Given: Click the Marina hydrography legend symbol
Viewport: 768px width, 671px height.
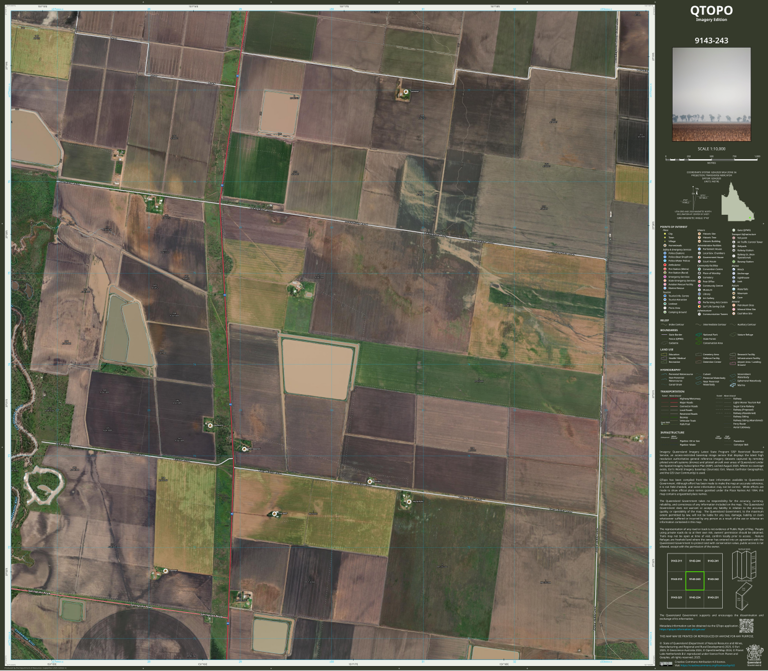Looking at the screenshot, I should pyautogui.click(x=733, y=385).
